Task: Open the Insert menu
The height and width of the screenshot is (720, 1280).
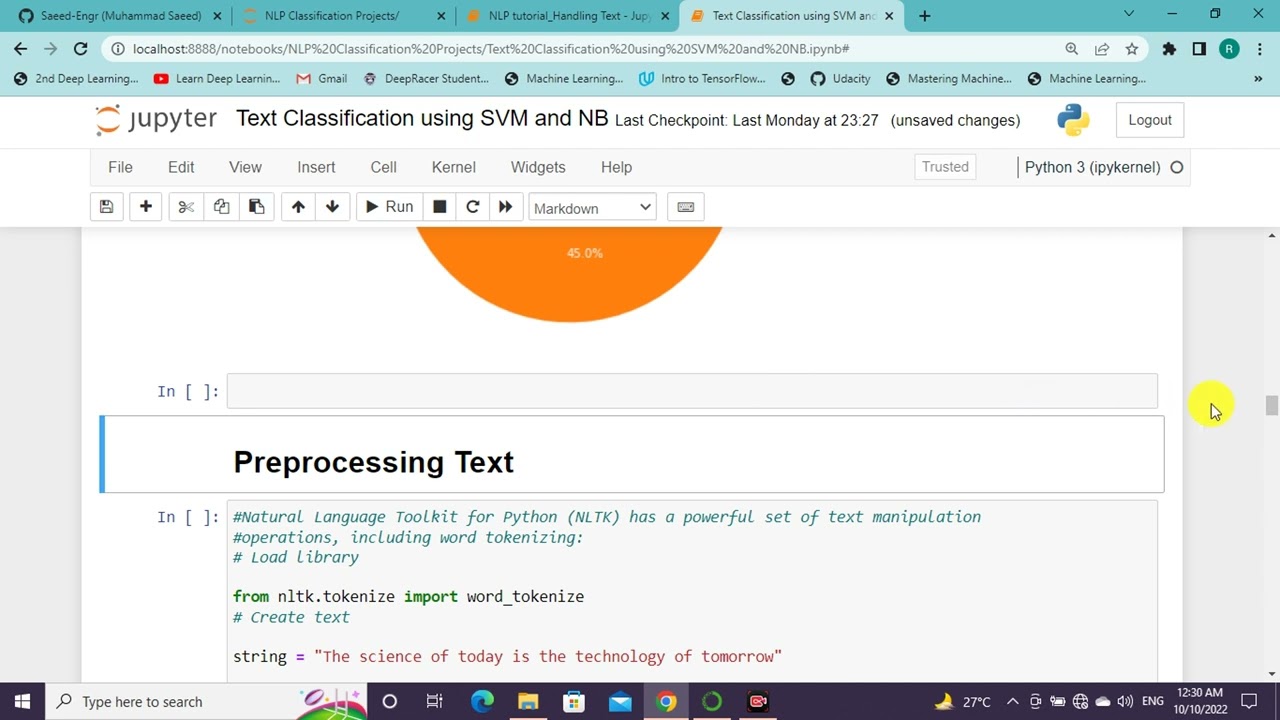Action: click(x=316, y=167)
